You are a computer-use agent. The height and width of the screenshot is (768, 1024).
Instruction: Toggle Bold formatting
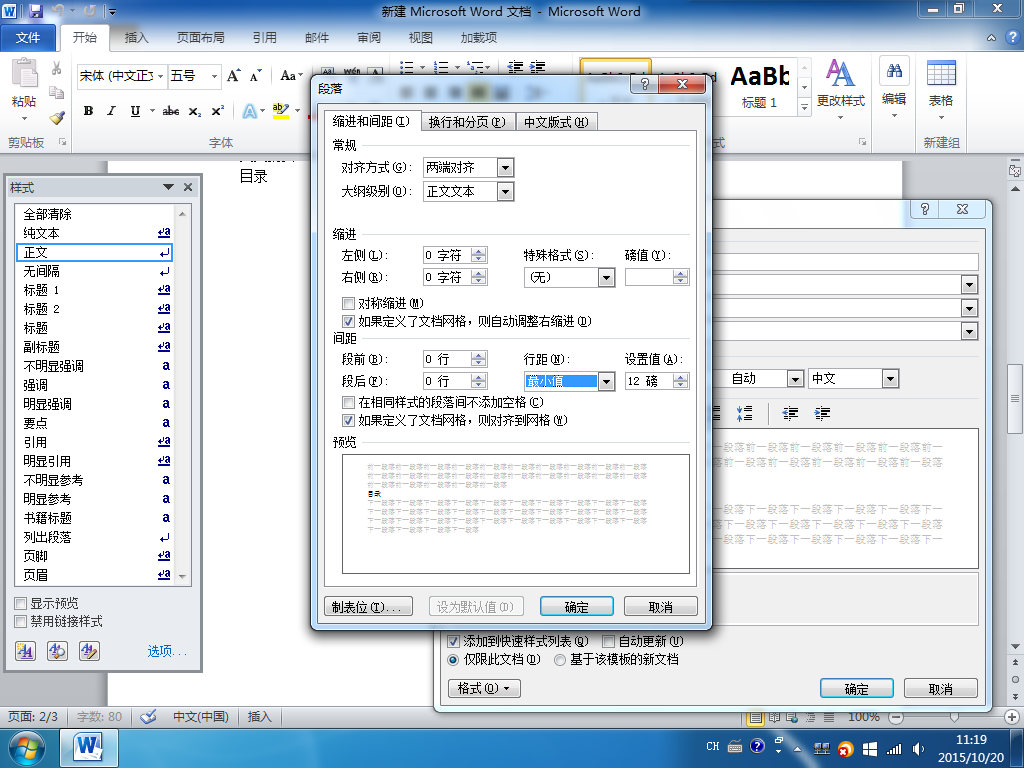(88, 111)
